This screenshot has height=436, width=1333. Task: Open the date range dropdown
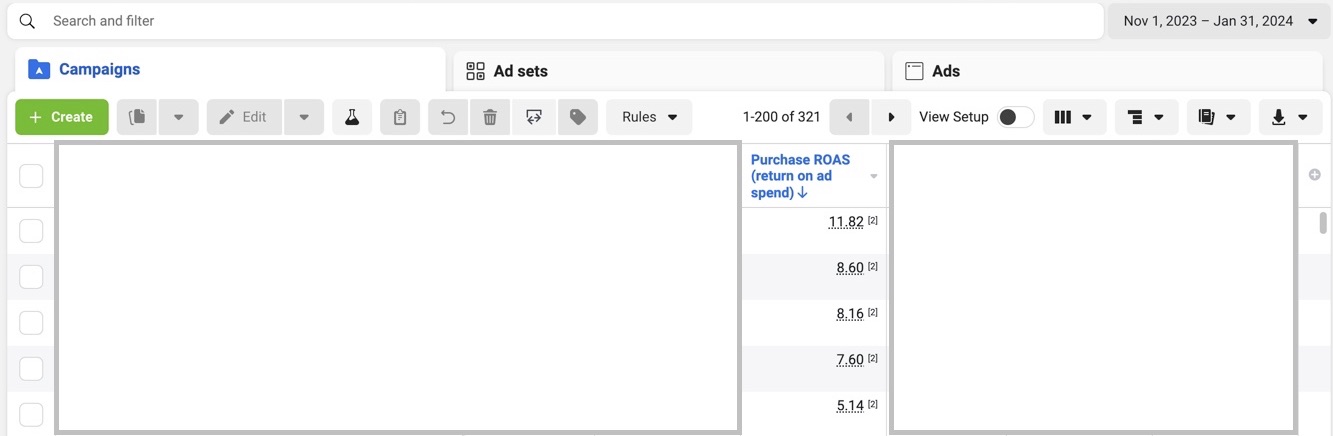coord(1220,21)
